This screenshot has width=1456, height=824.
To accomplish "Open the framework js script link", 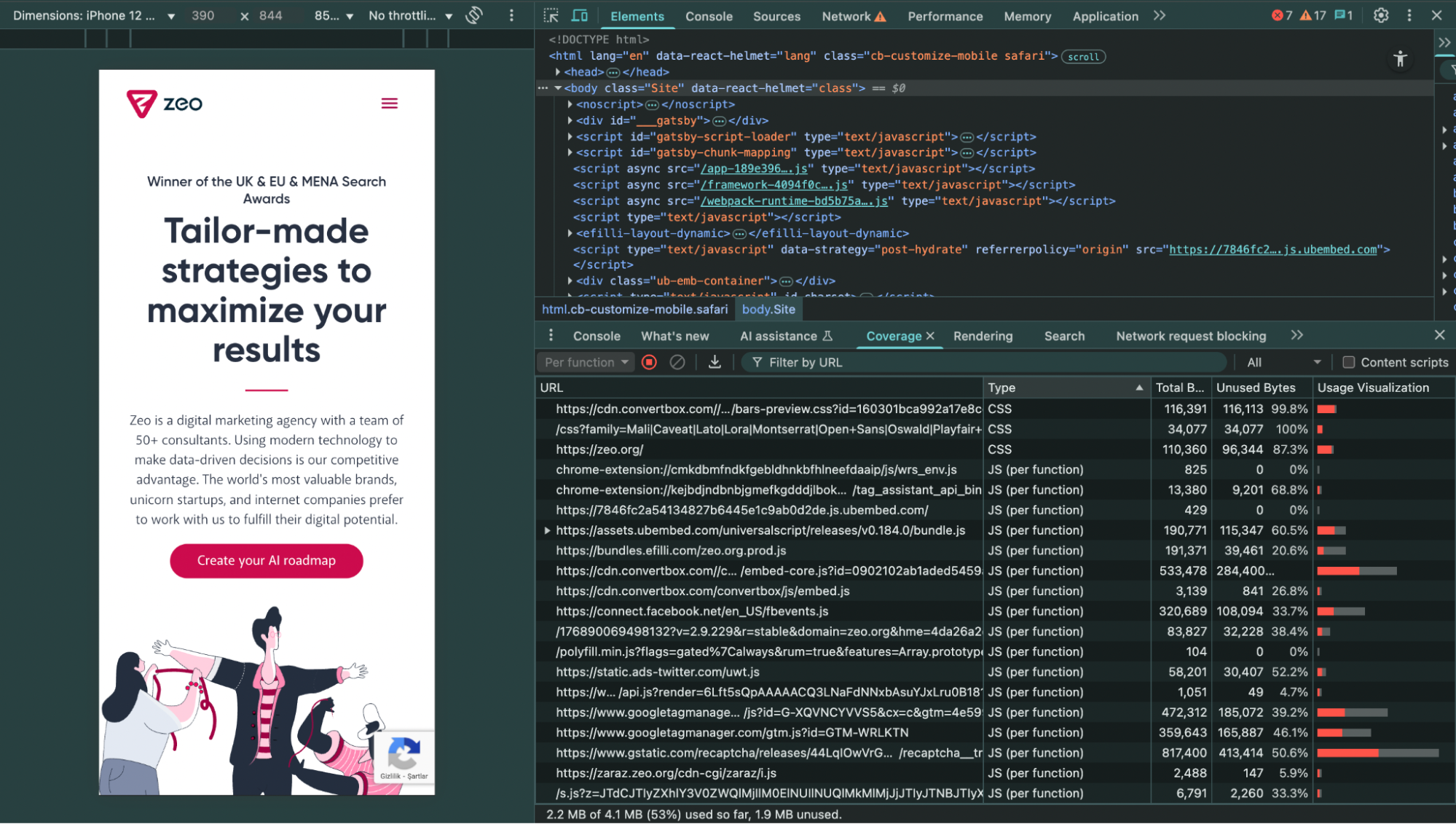I will point(774,185).
